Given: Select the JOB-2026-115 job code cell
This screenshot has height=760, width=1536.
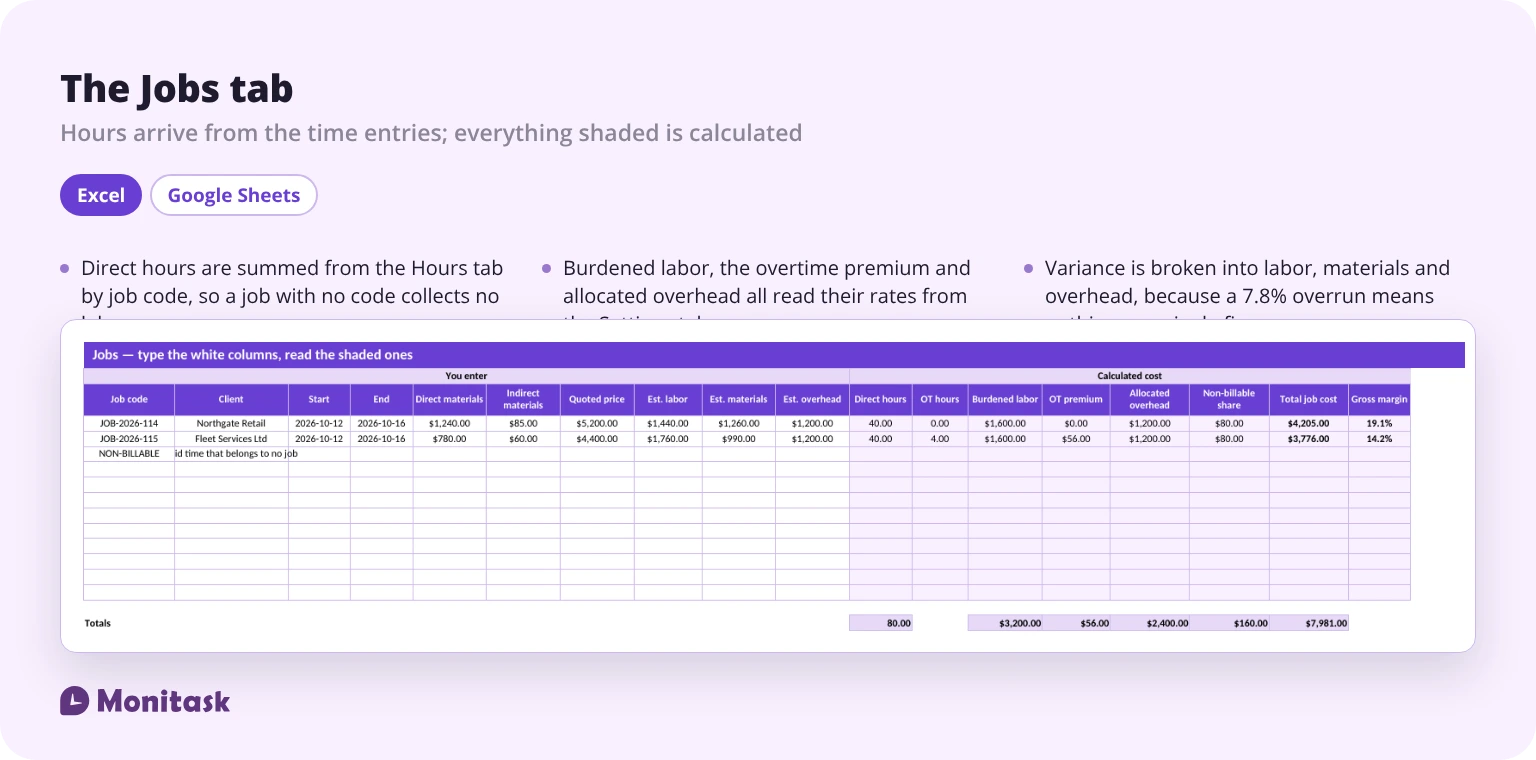Looking at the screenshot, I should [x=129, y=439].
